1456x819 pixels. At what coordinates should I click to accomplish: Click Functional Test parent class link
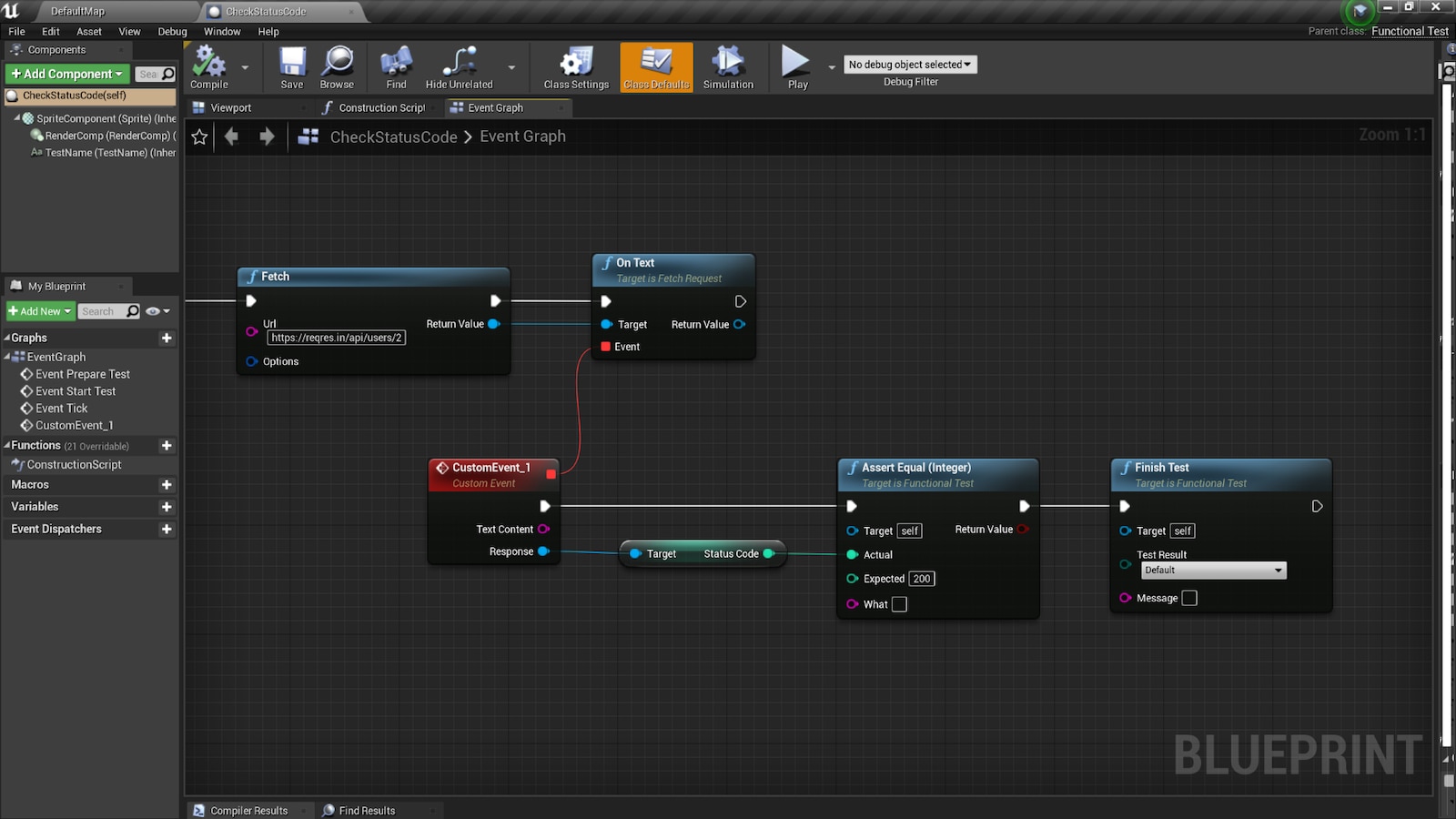point(1410,31)
